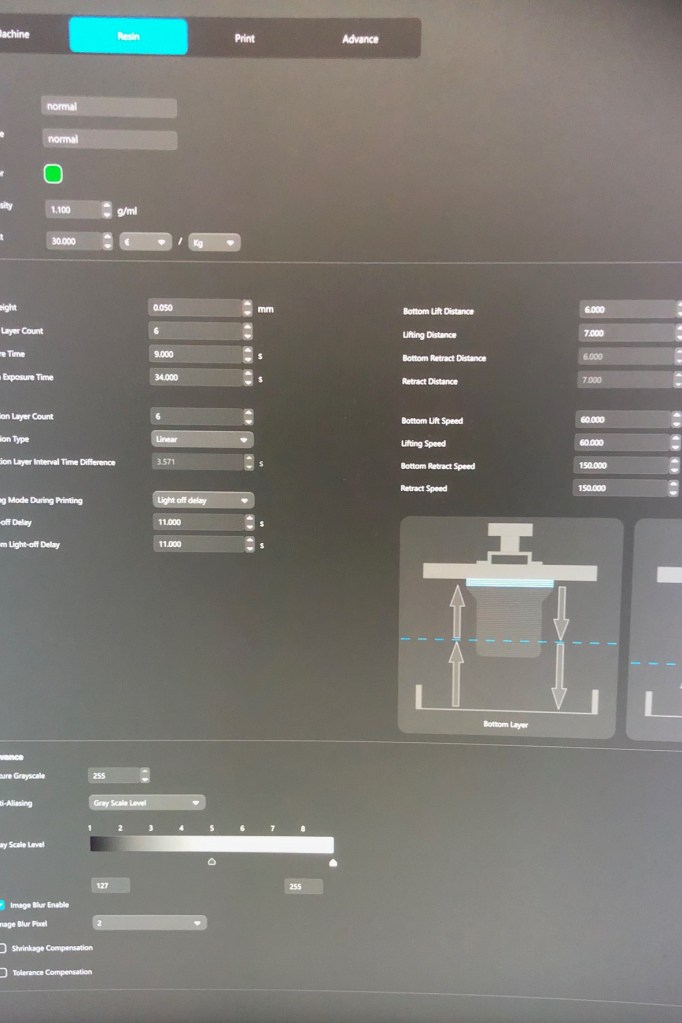
Task: Switch to the Print tab
Action: point(244,38)
